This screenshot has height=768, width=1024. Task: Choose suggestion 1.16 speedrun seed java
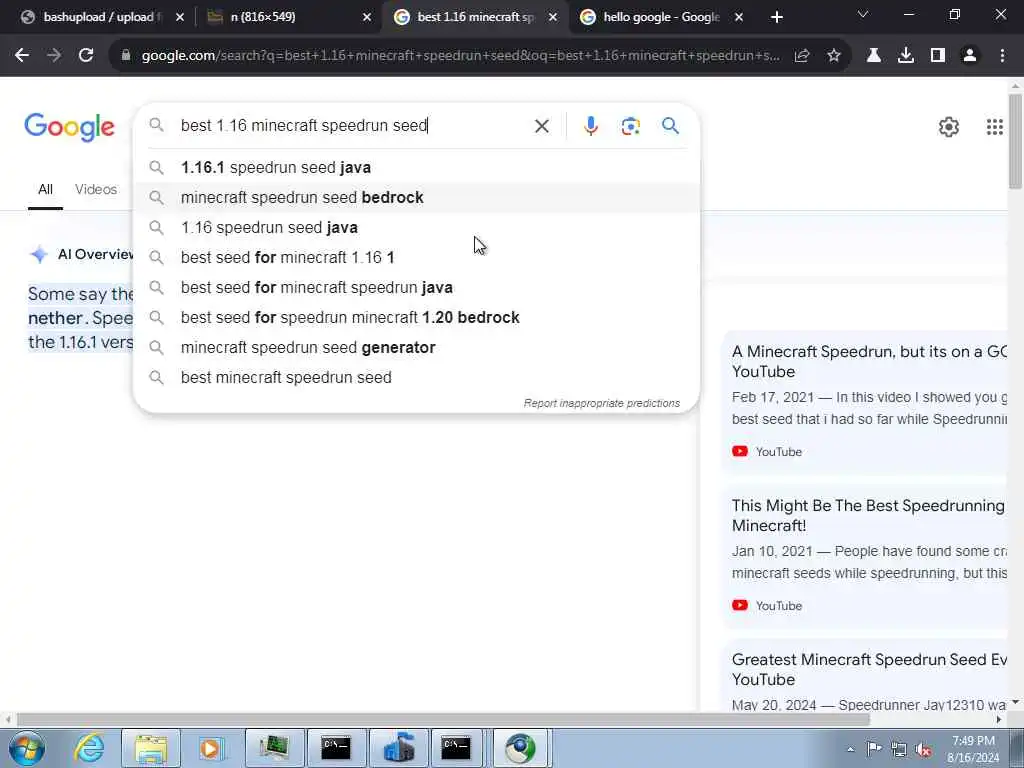coord(416,227)
